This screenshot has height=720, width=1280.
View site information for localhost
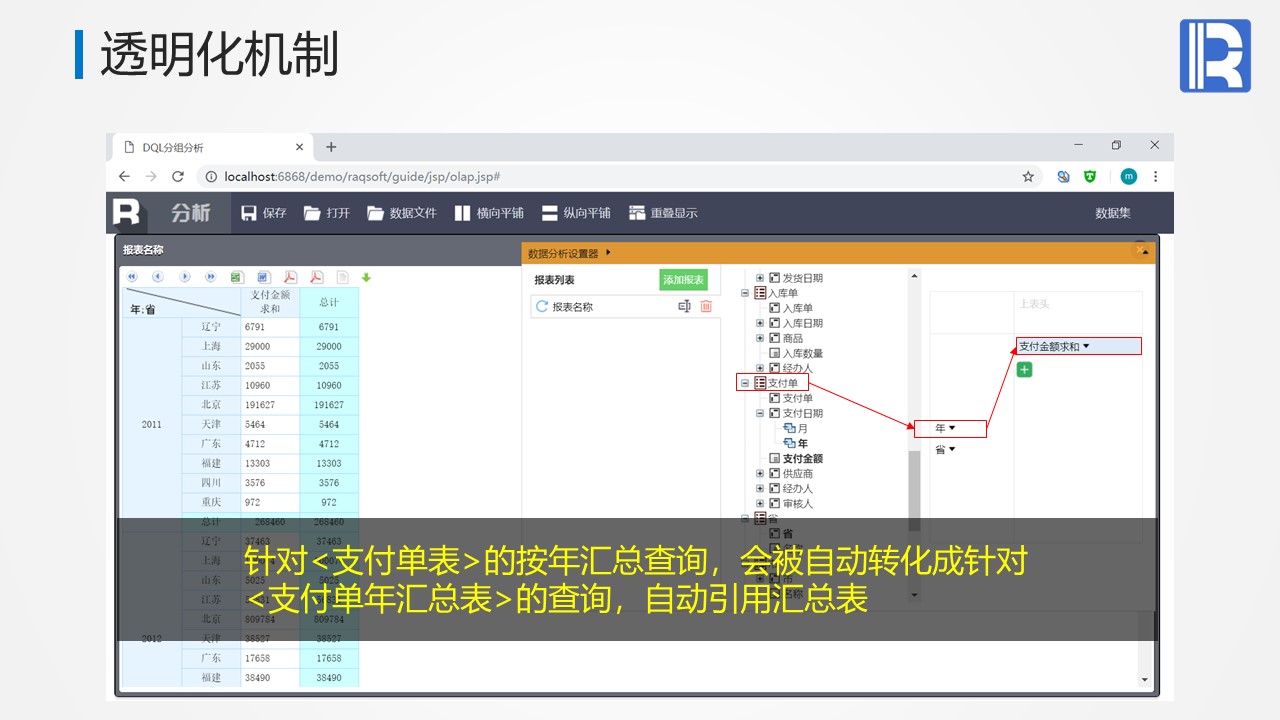click(x=211, y=176)
